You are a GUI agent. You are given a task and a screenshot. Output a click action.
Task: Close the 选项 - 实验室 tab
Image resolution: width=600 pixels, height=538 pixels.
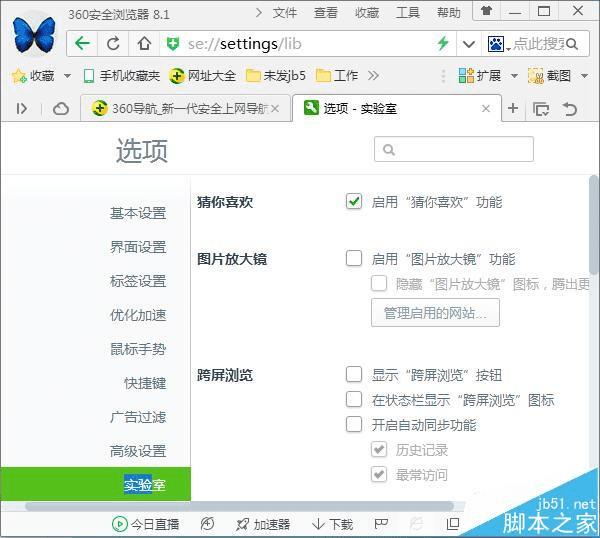pos(486,109)
